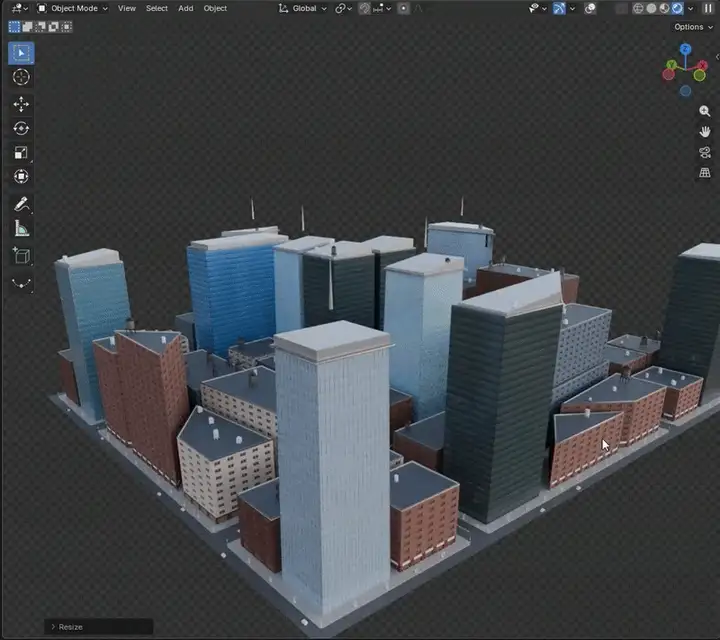The image size is (720, 640).
Task: Choose the Extend selection mode icon
Action: click(28, 27)
